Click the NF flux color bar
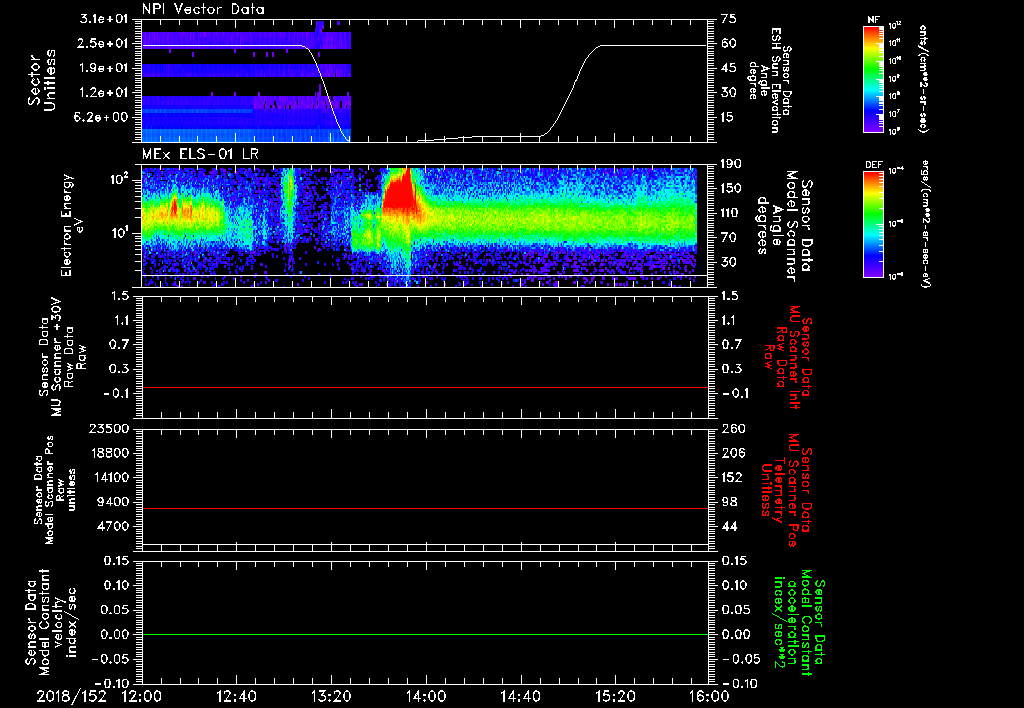Viewport: 1024px width, 708px height. point(874,78)
